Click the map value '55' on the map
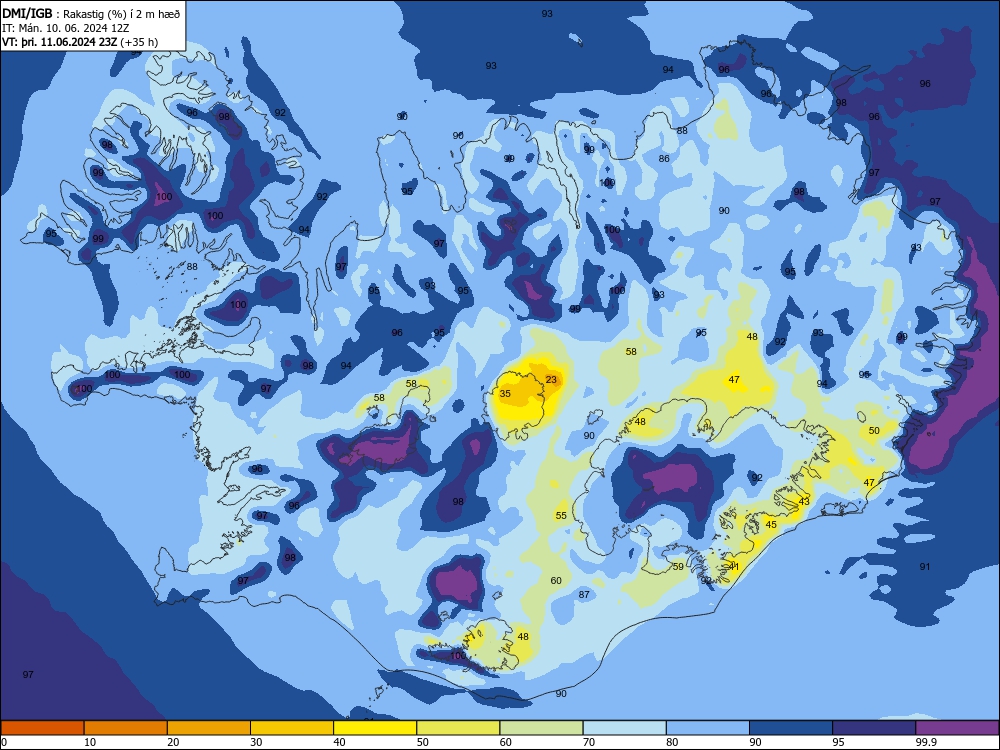 (561, 515)
